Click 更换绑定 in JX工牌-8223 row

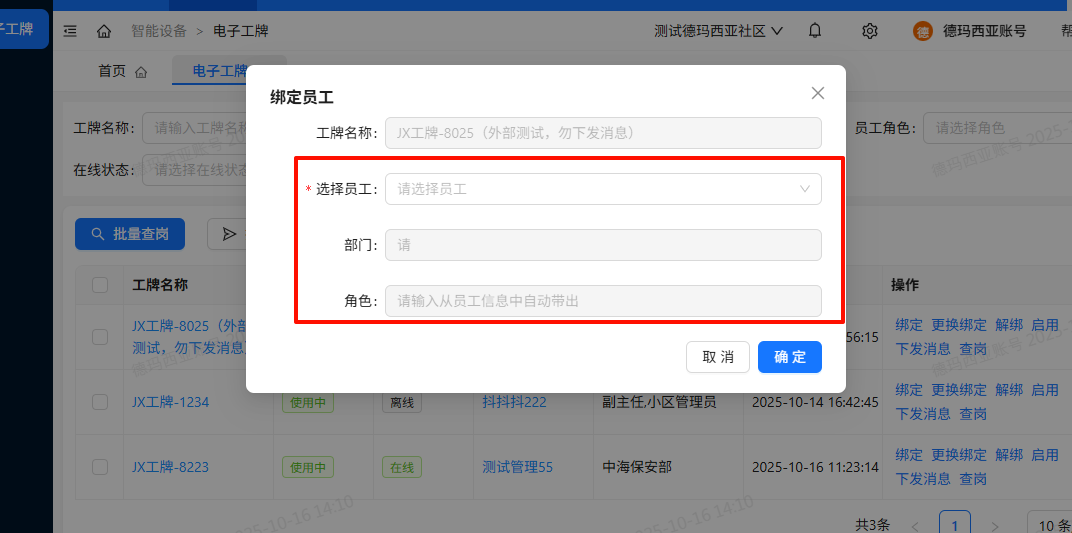tap(959, 454)
